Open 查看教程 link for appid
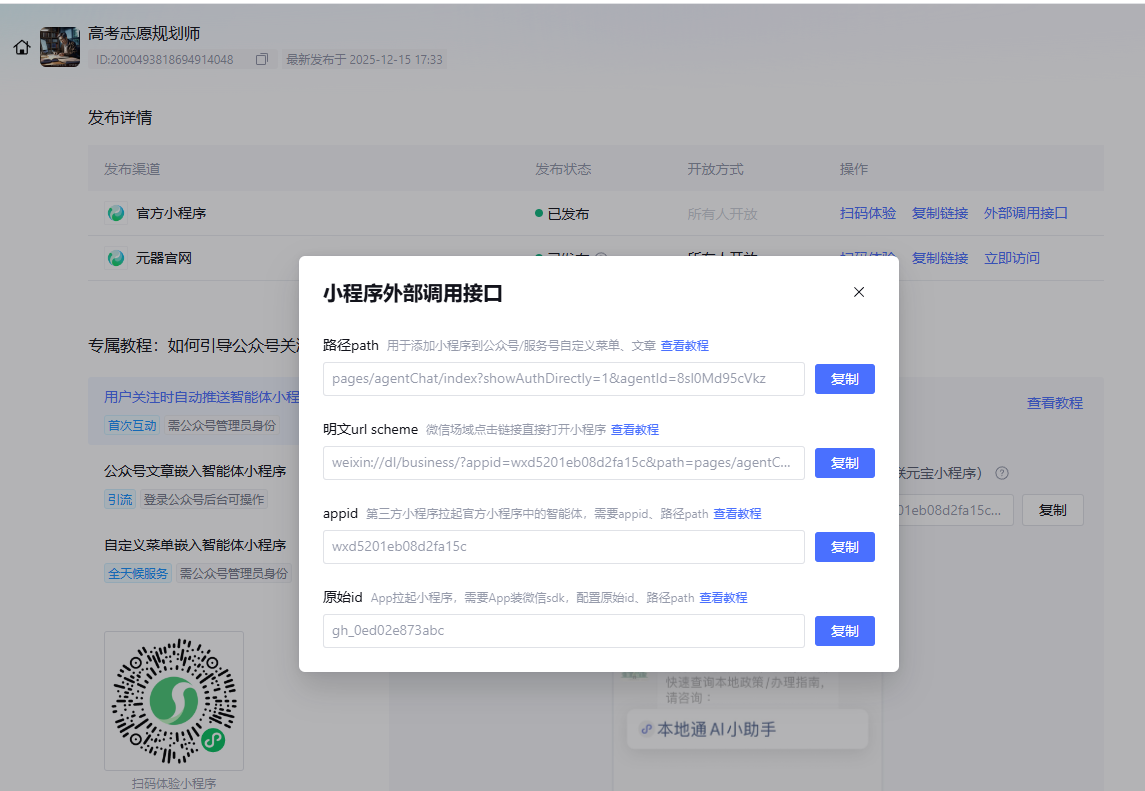This screenshot has width=1145, height=791. click(x=737, y=513)
